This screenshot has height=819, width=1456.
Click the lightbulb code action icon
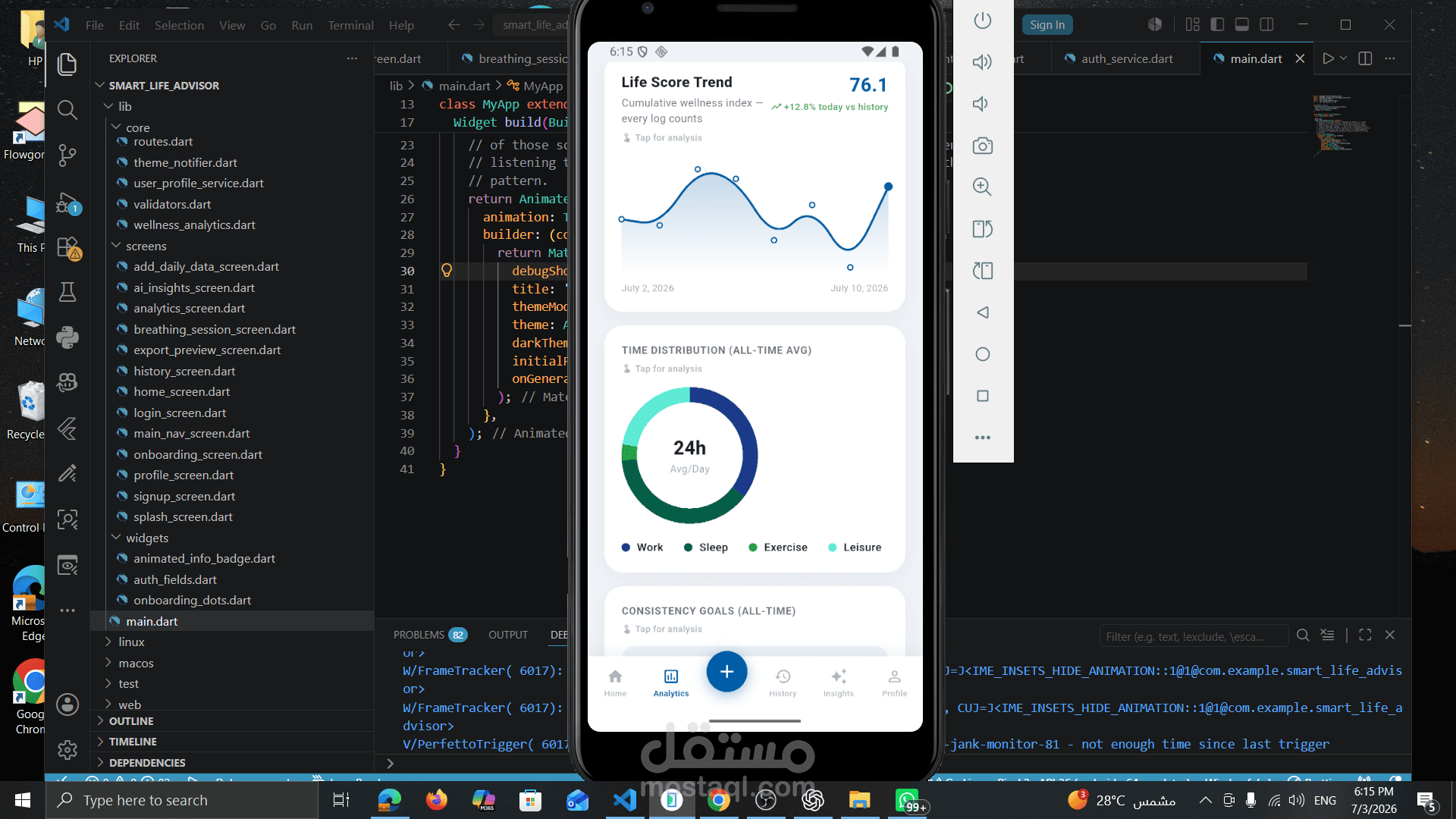447,271
